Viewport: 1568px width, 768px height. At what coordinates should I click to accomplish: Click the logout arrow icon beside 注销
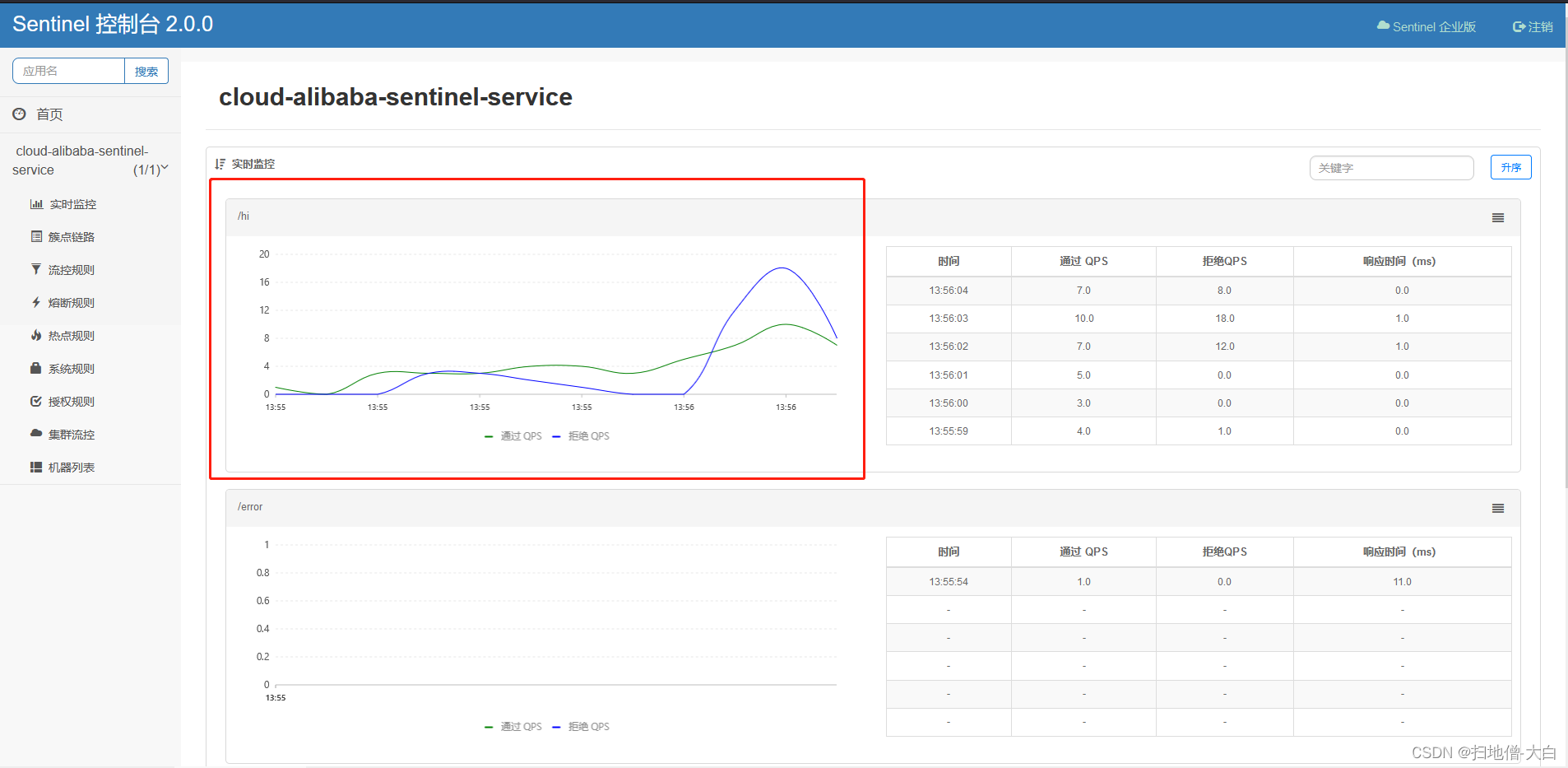1519,27
